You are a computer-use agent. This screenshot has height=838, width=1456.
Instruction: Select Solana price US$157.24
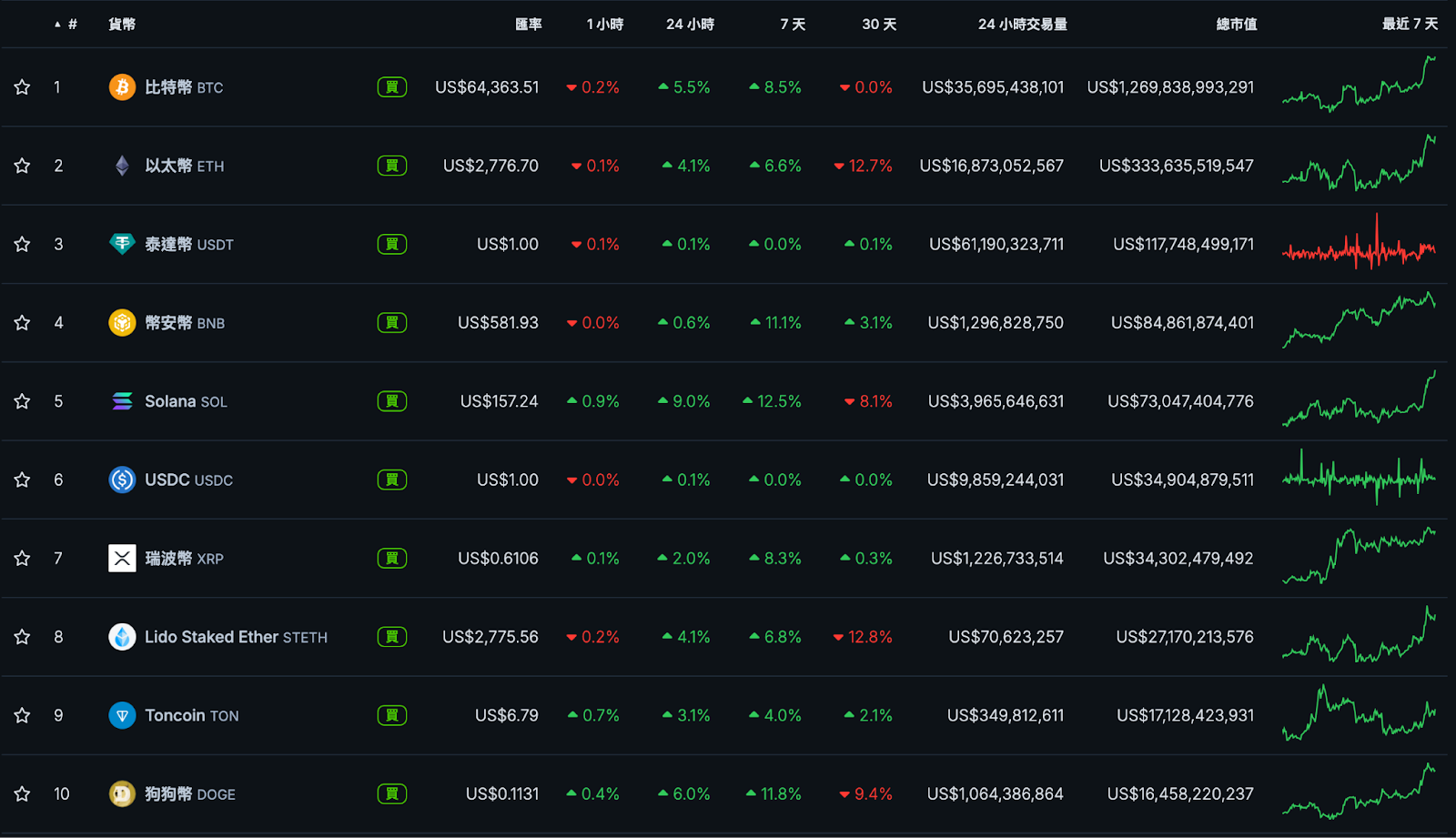[499, 401]
